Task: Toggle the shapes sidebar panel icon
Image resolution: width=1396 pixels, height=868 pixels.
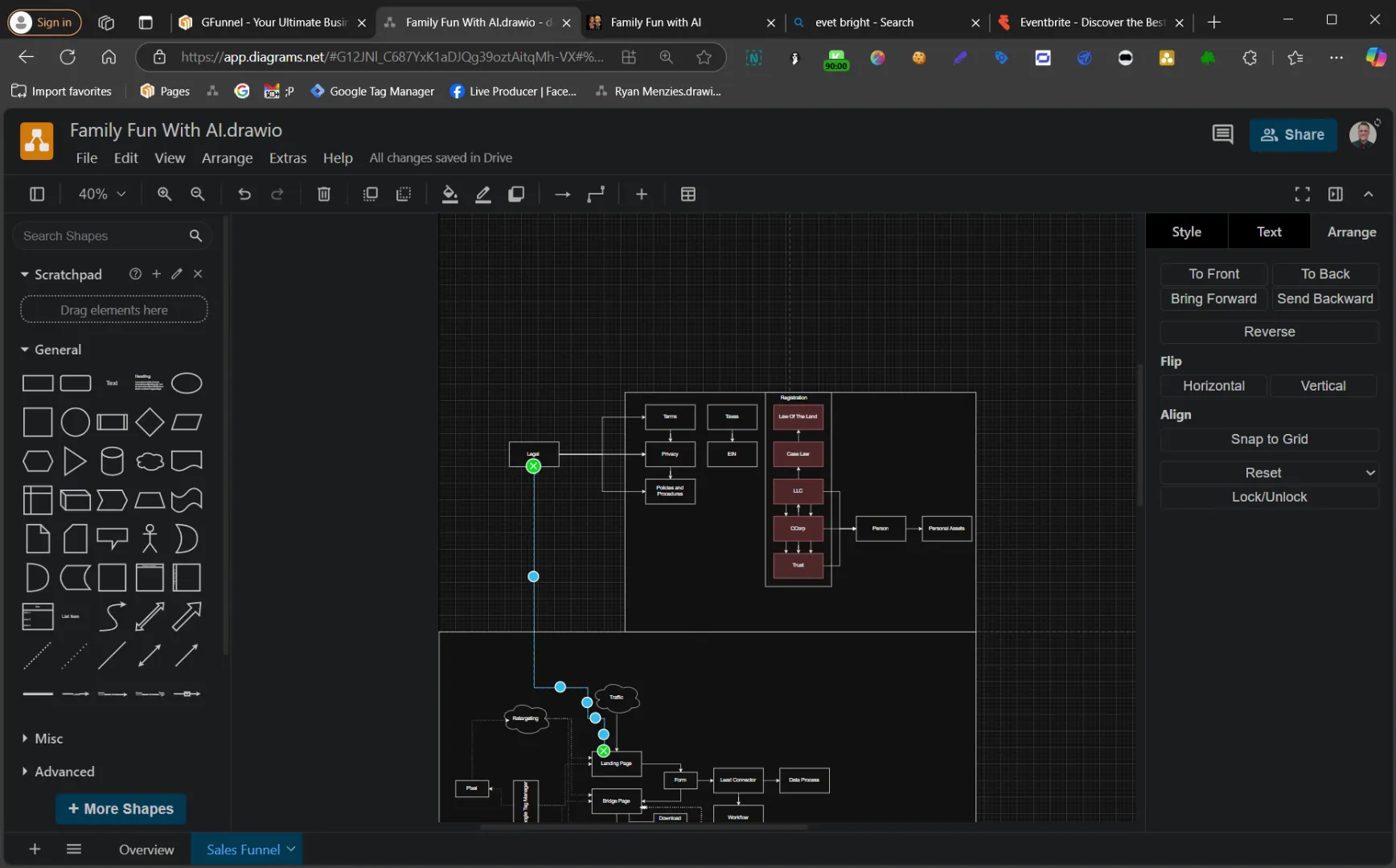Action: click(x=37, y=194)
